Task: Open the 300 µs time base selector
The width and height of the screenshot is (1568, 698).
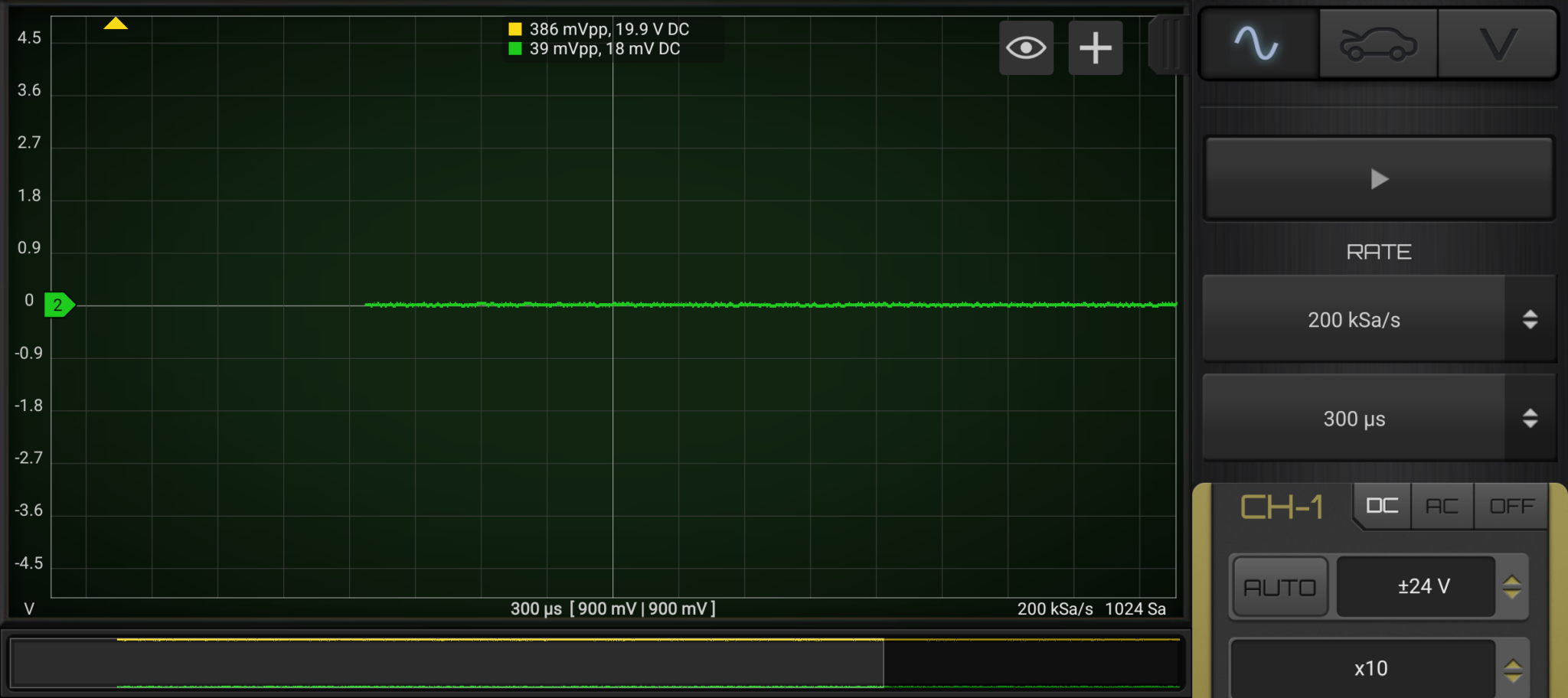Action: 1353,419
